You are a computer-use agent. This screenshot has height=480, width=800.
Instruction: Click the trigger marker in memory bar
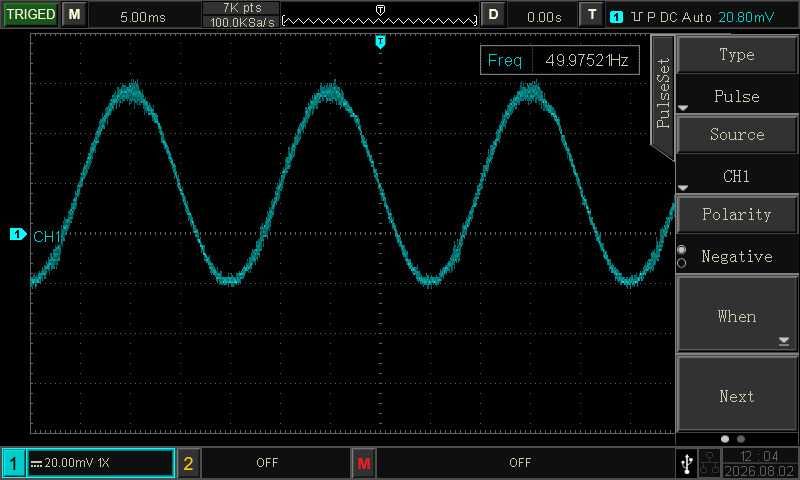[x=380, y=10]
